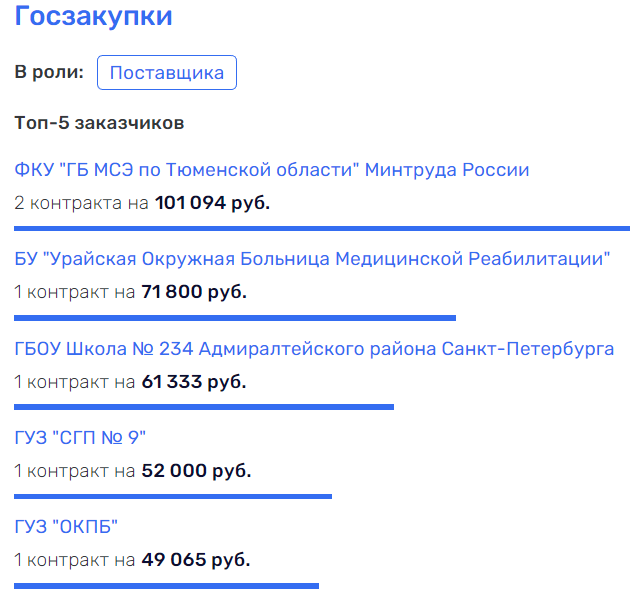Click the 61 333 руб. contract amount
630x605 pixels.
pos(194,382)
